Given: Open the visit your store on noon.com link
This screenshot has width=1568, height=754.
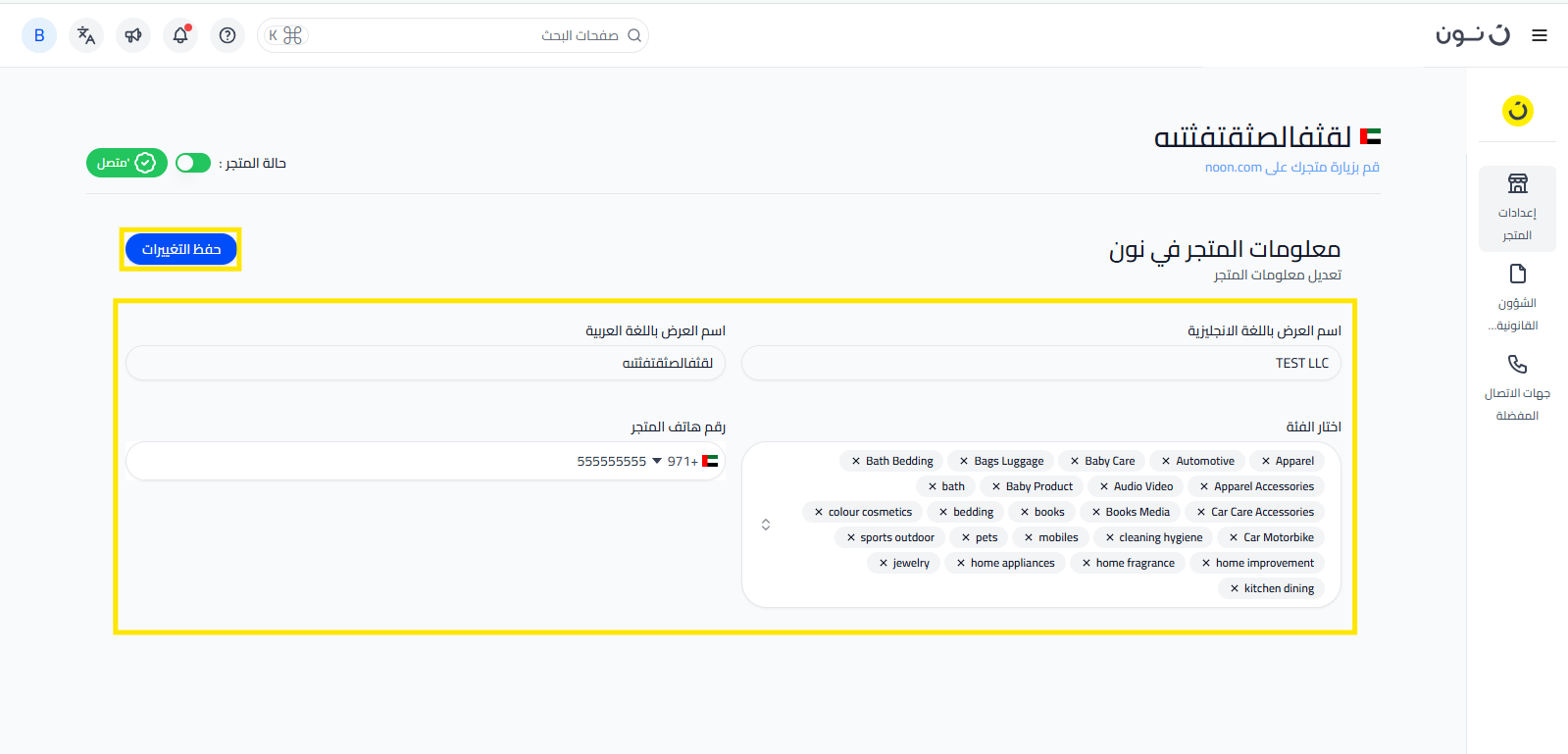Looking at the screenshot, I should click(x=1291, y=168).
